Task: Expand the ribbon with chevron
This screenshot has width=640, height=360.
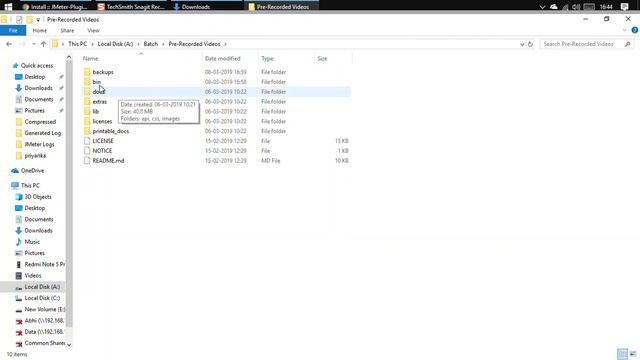Action: coord(624,30)
